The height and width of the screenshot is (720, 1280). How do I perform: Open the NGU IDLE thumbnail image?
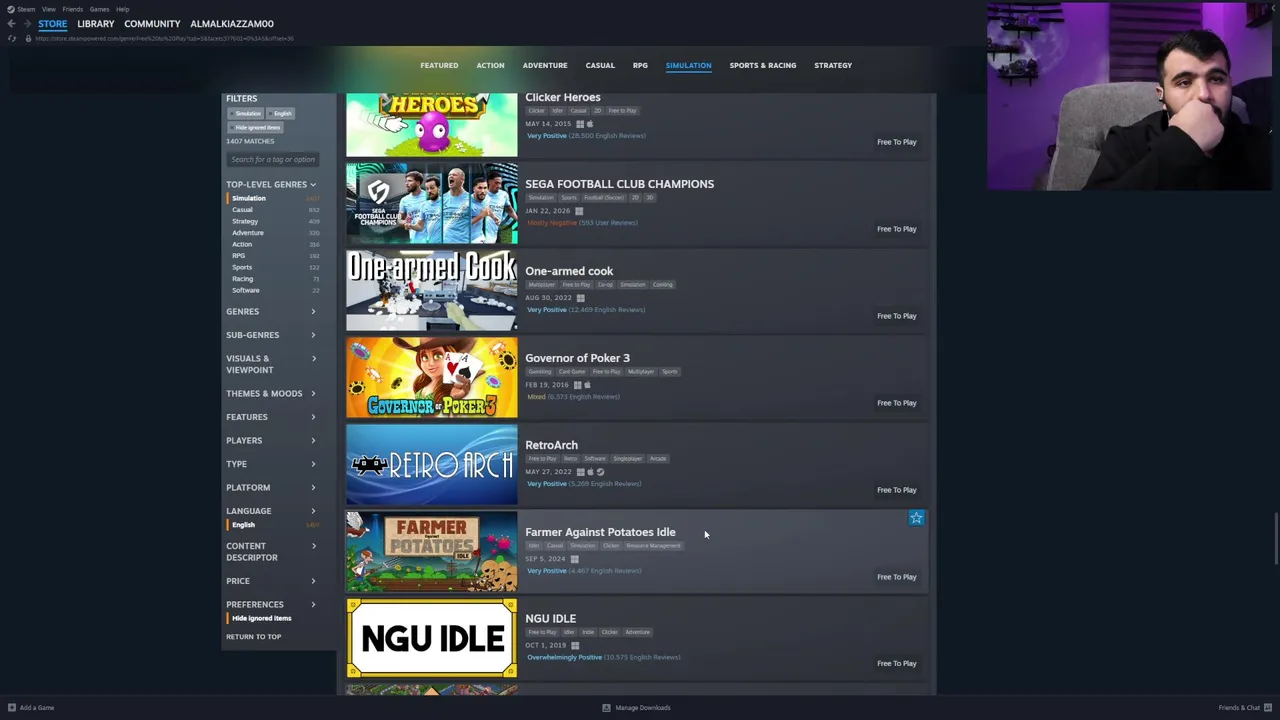tap(432, 638)
